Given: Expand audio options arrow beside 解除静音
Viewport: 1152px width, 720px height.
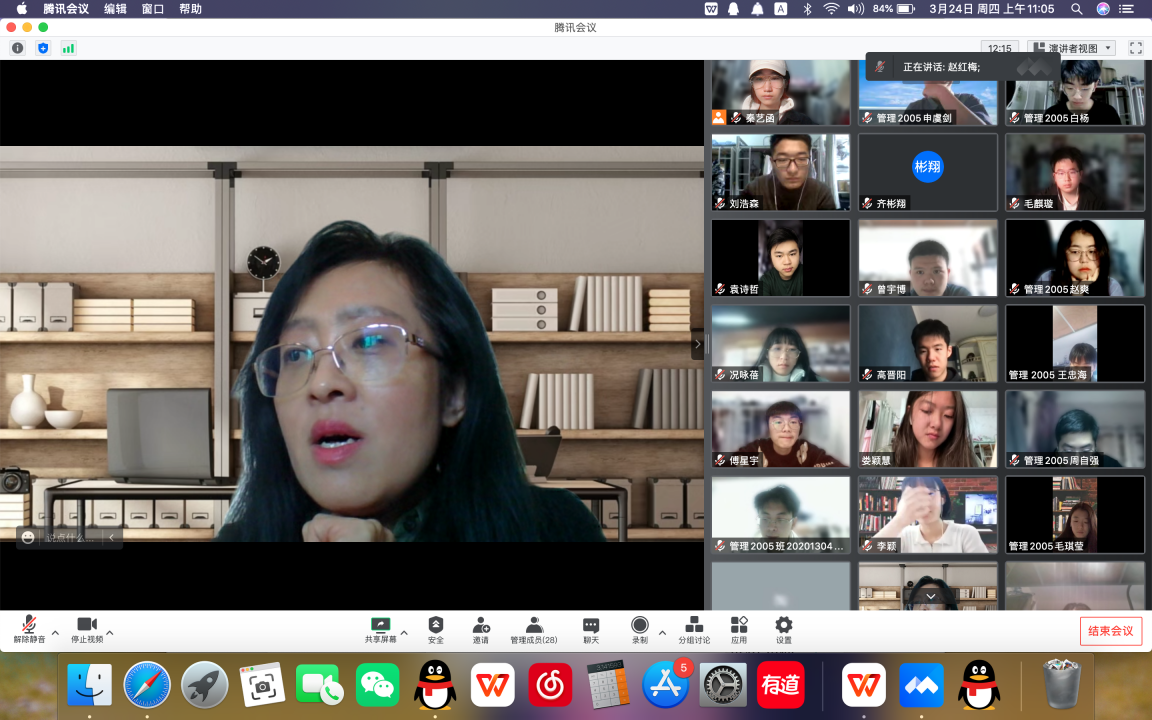Looking at the screenshot, I should [55, 633].
